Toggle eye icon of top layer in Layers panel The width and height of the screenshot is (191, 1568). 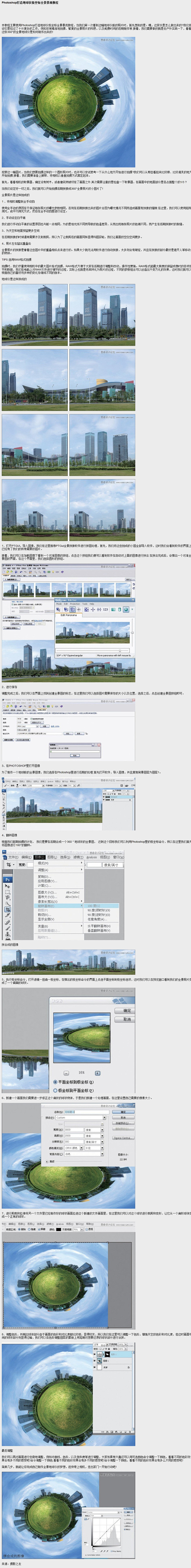point(94,1354)
